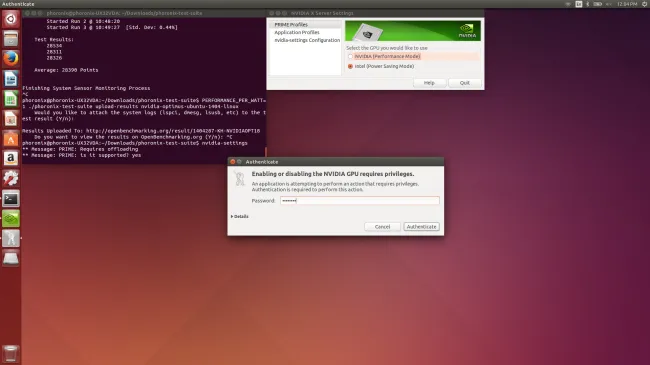Switch to Terminal via dock icon
This screenshot has height=365, width=650.
click(11, 198)
